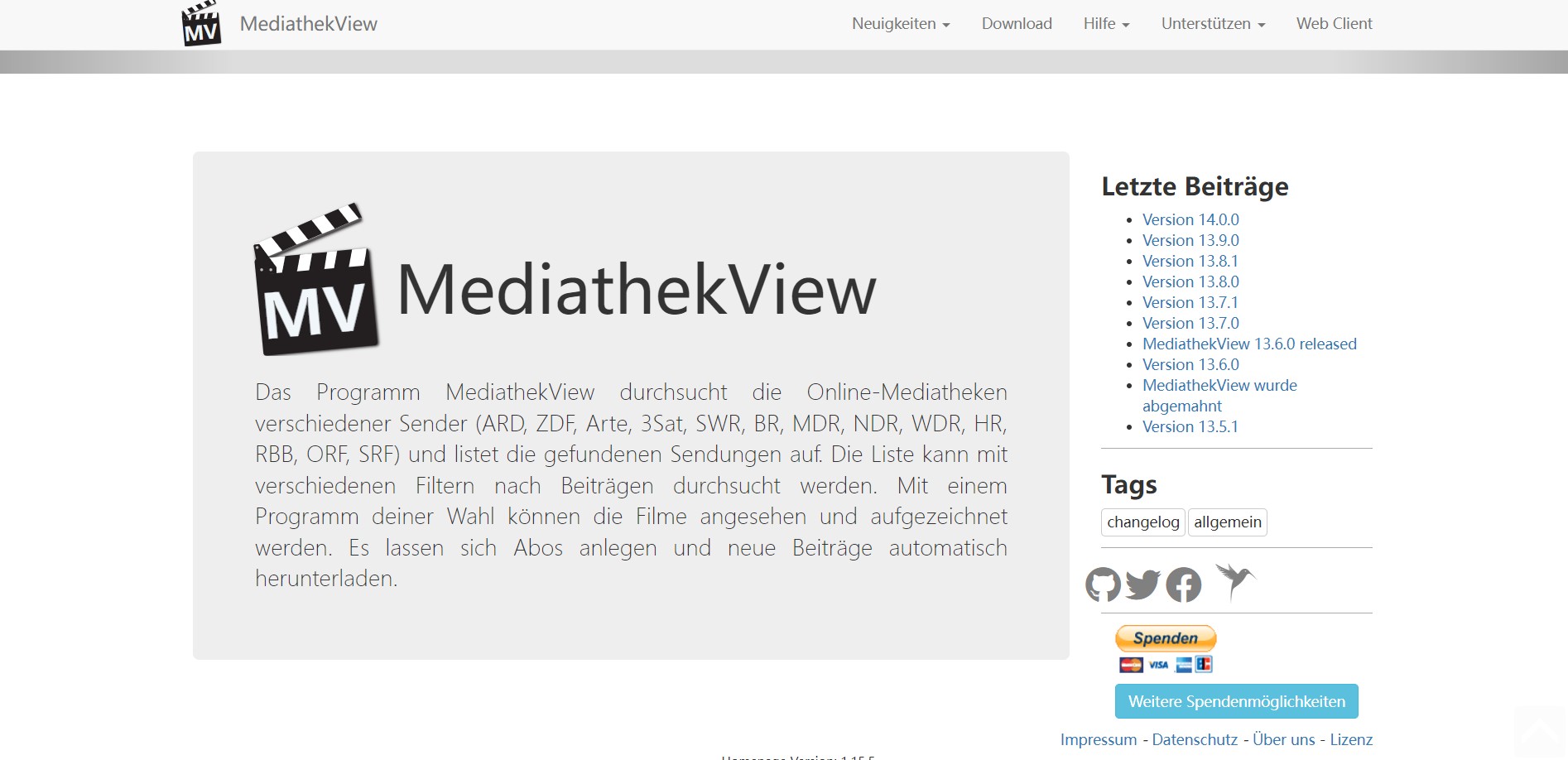This screenshot has height=760, width=1568.
Task: Open the Version 13.7.0 post
Action: click(1190, 323)
